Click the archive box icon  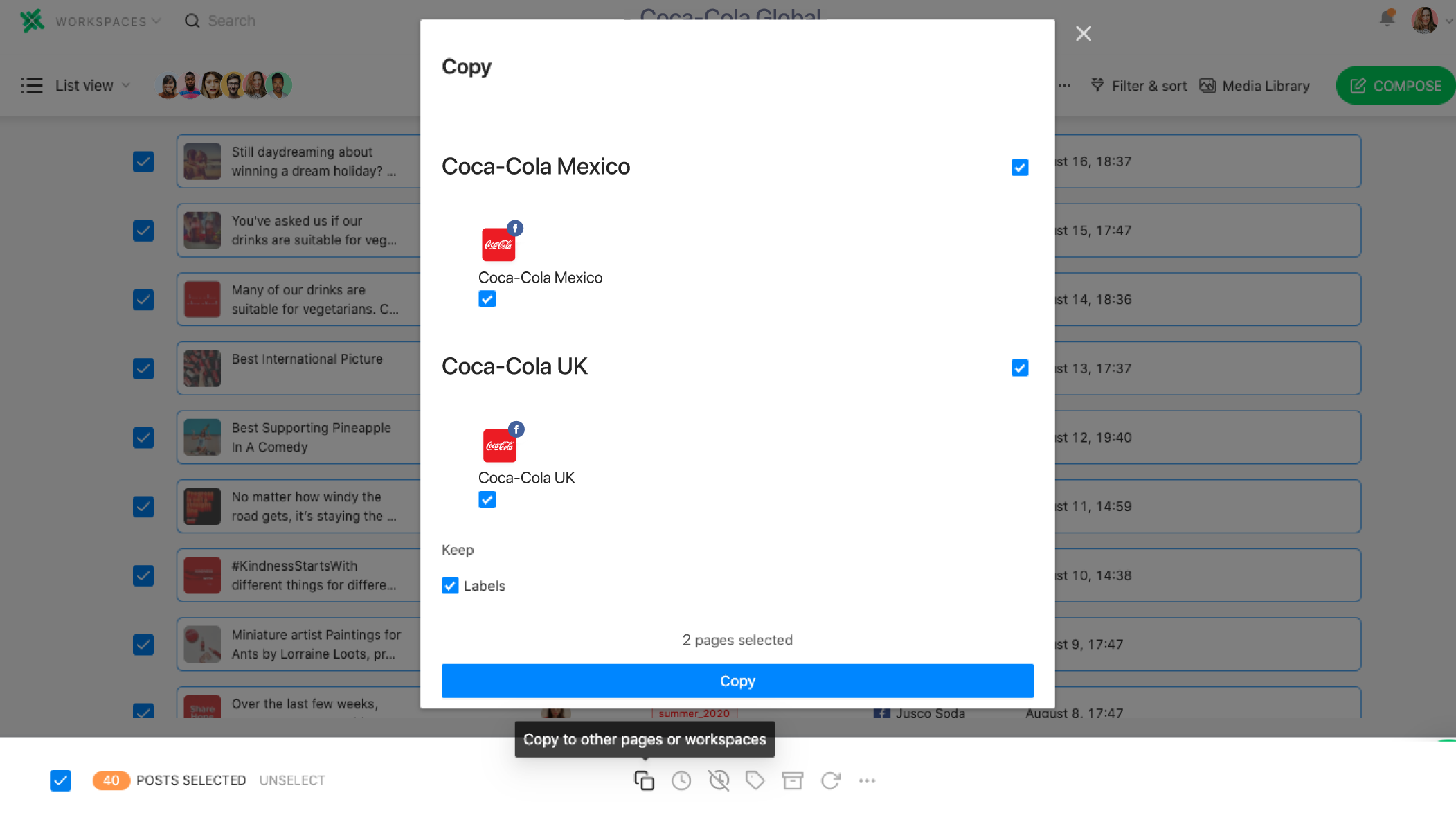click(793, 780)
